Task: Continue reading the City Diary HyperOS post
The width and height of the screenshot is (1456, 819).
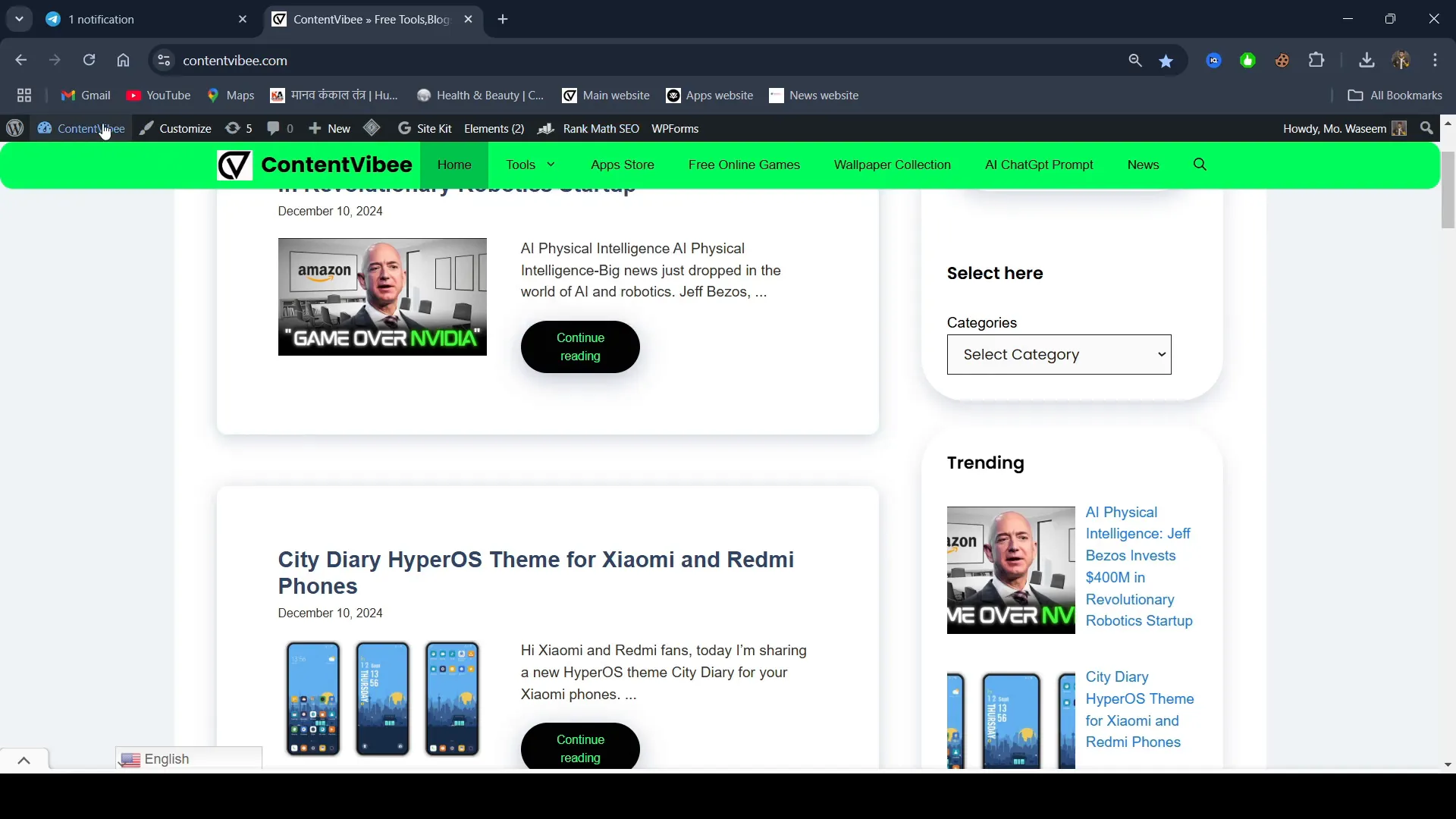Action: [580, 748]
